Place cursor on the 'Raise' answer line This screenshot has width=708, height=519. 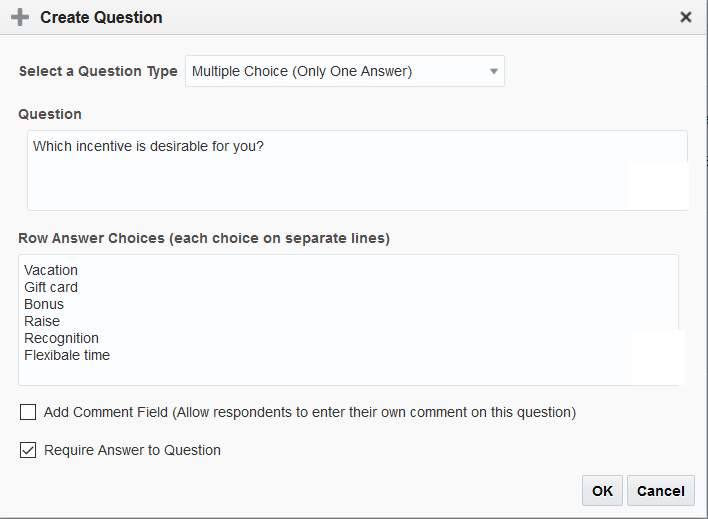pos(42,321)
